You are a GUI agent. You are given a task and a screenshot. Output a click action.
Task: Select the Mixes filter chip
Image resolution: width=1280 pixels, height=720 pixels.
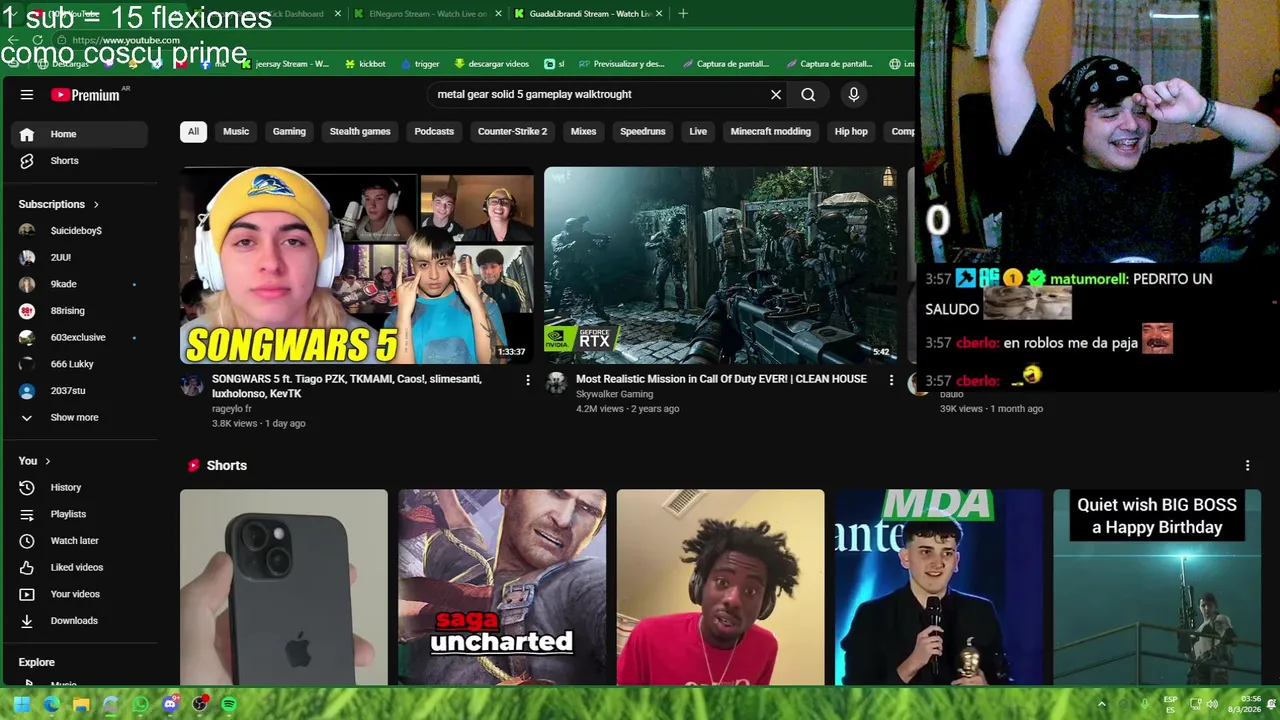tap(583, 132)
